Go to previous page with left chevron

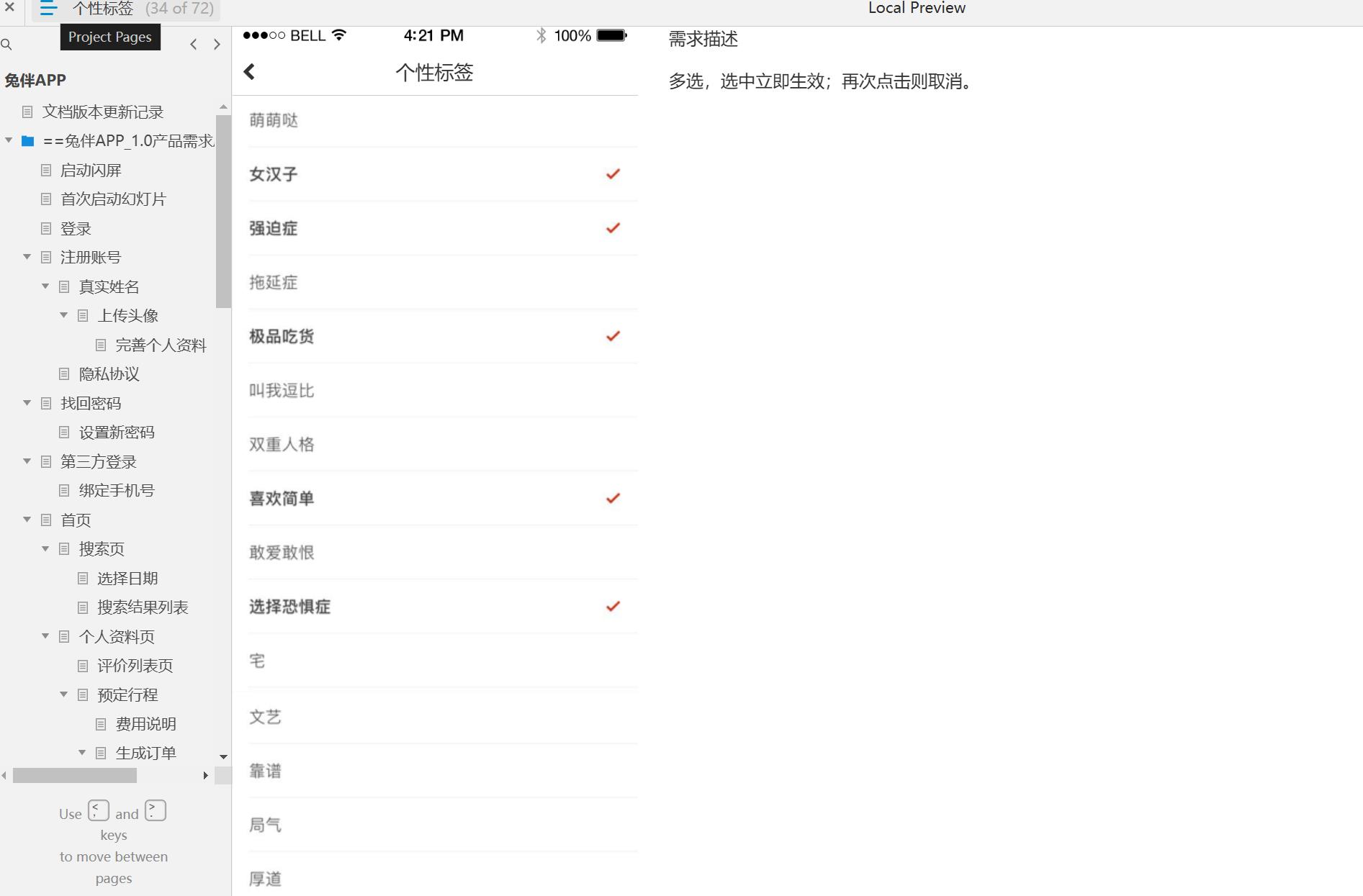[193, 45]
